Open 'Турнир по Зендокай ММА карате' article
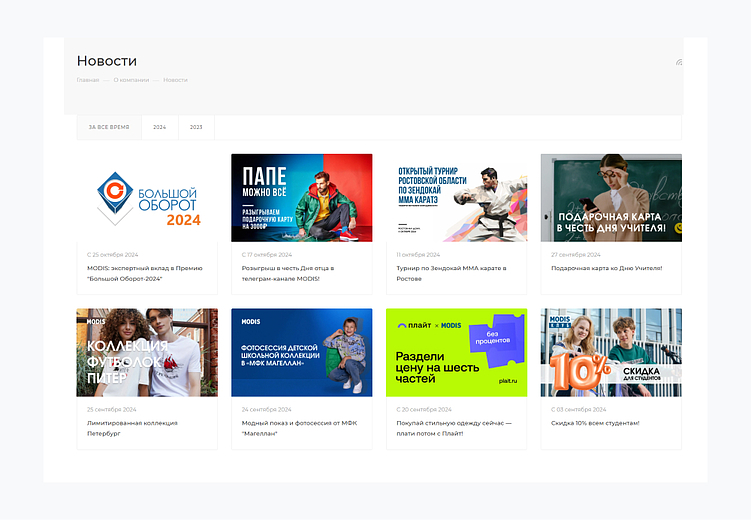This screenshot has height=520, width=751. tap(451, 273)
